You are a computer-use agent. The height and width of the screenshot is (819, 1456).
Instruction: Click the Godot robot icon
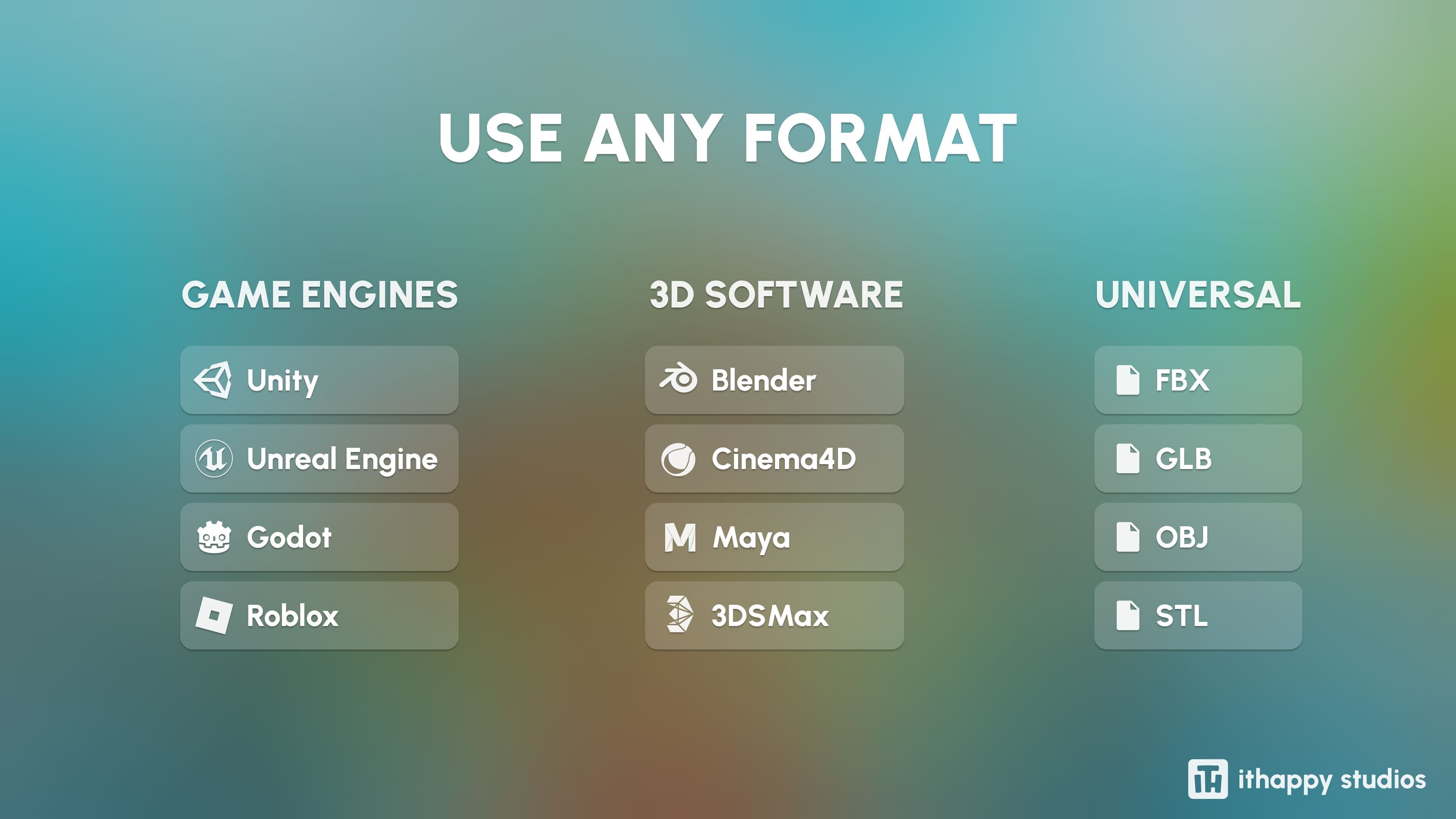pyautogui.click(x=213, y=537)
